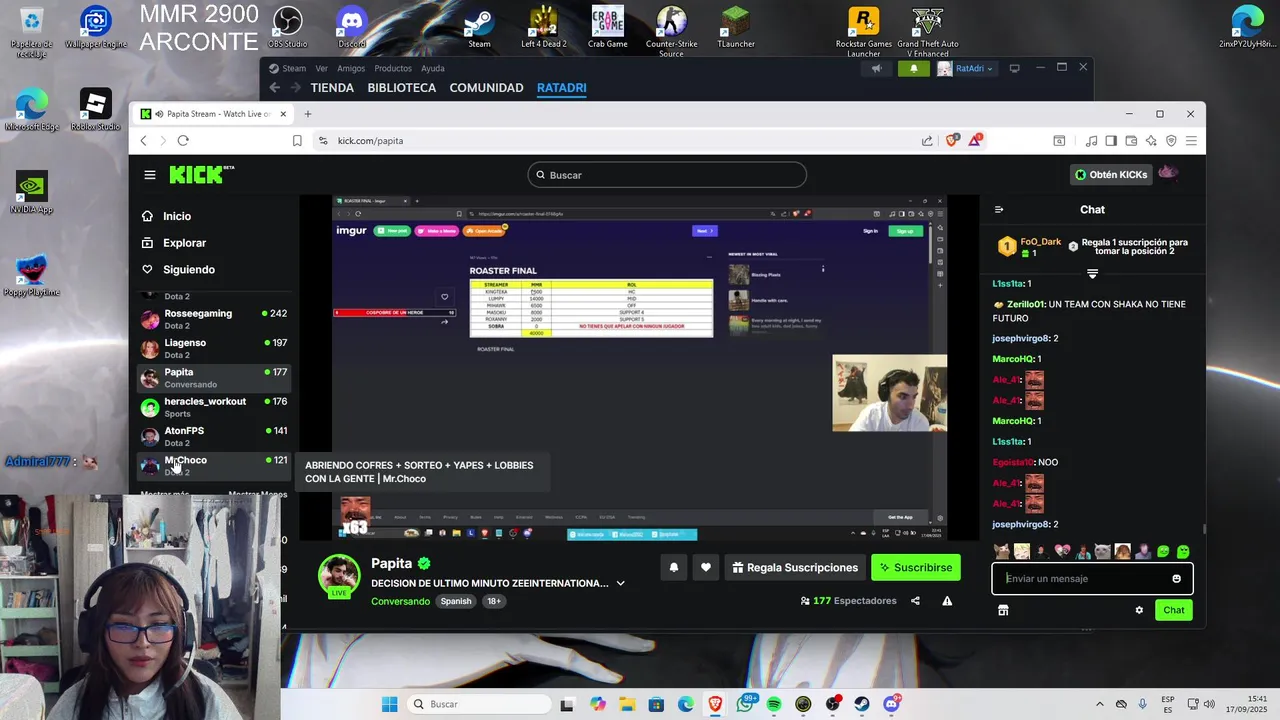The image size is (1280, 720).
Task: Go back in the browser
Action: pyautogui.click(x=144, y=141)
